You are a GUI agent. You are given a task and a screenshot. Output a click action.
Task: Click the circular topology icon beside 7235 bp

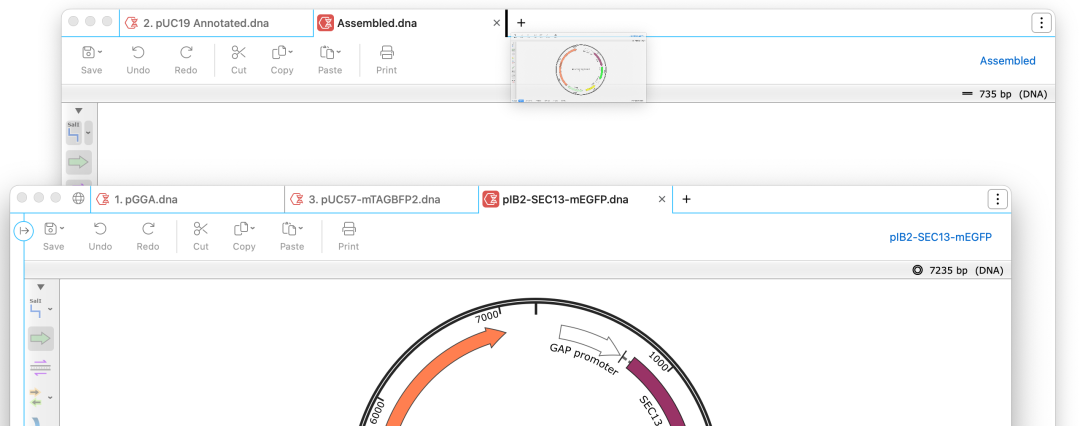click(x=917, y=271)
